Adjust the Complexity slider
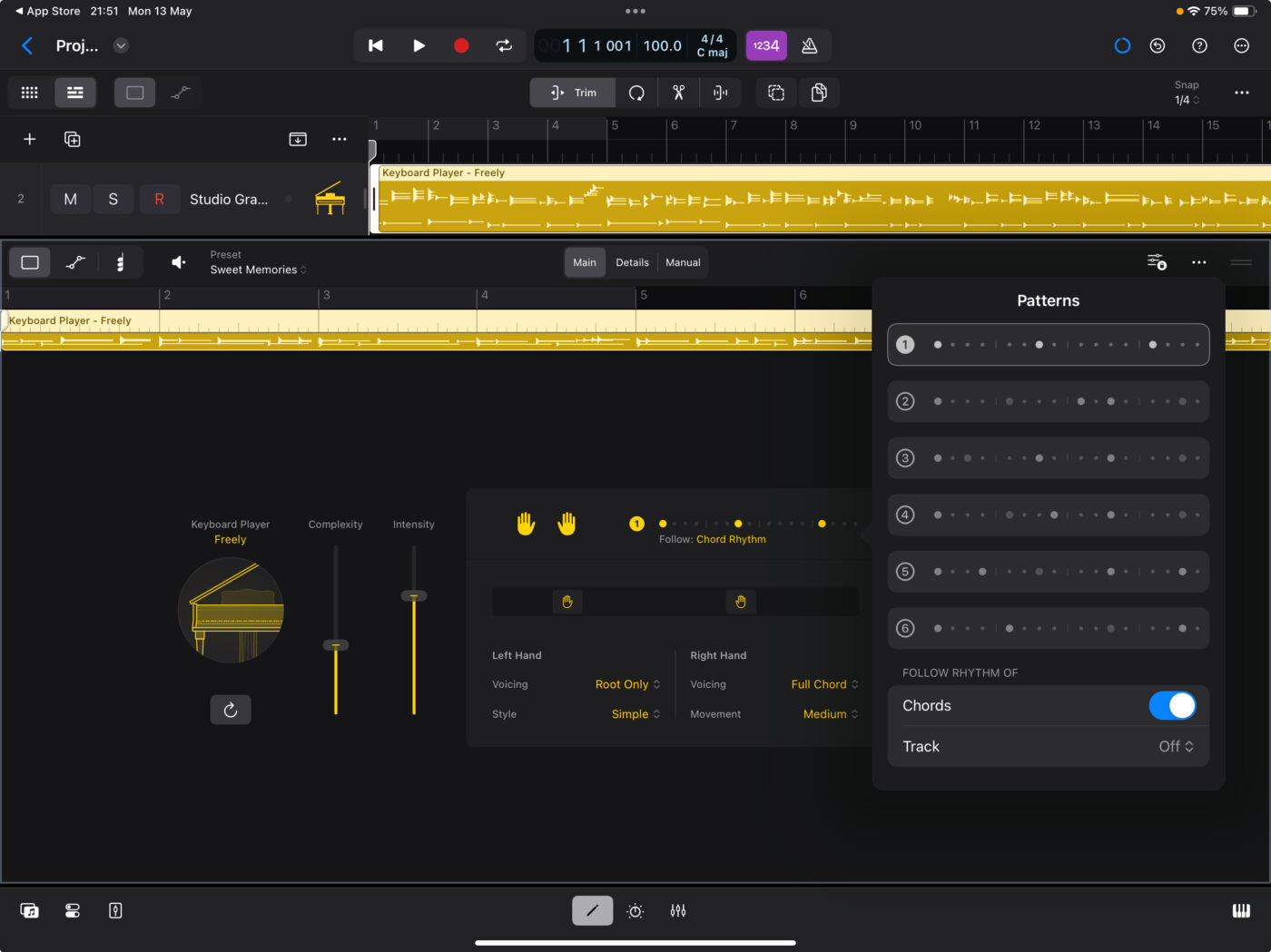The height and width of the screenshot is (952, 1271). pos(336,645)
